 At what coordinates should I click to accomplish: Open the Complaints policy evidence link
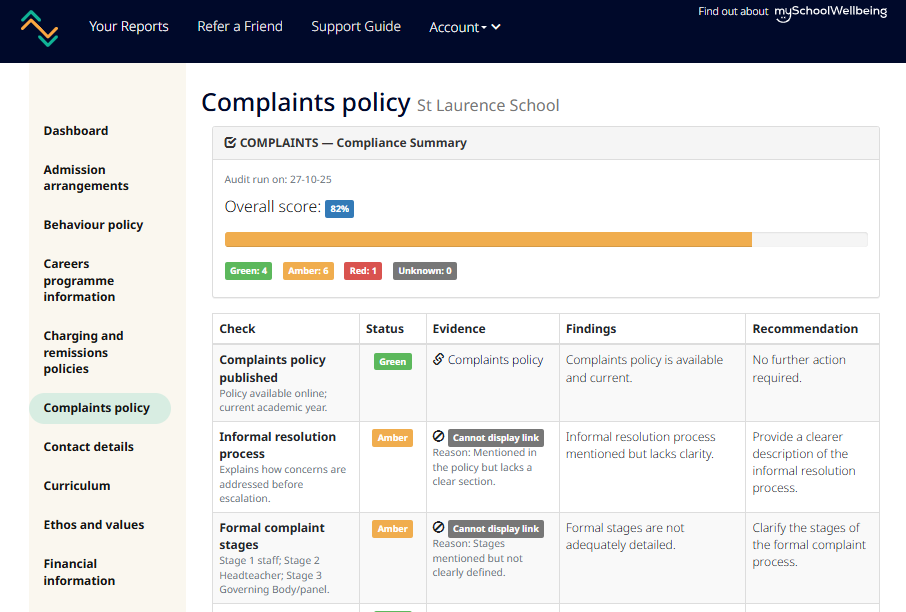[495, 360]
